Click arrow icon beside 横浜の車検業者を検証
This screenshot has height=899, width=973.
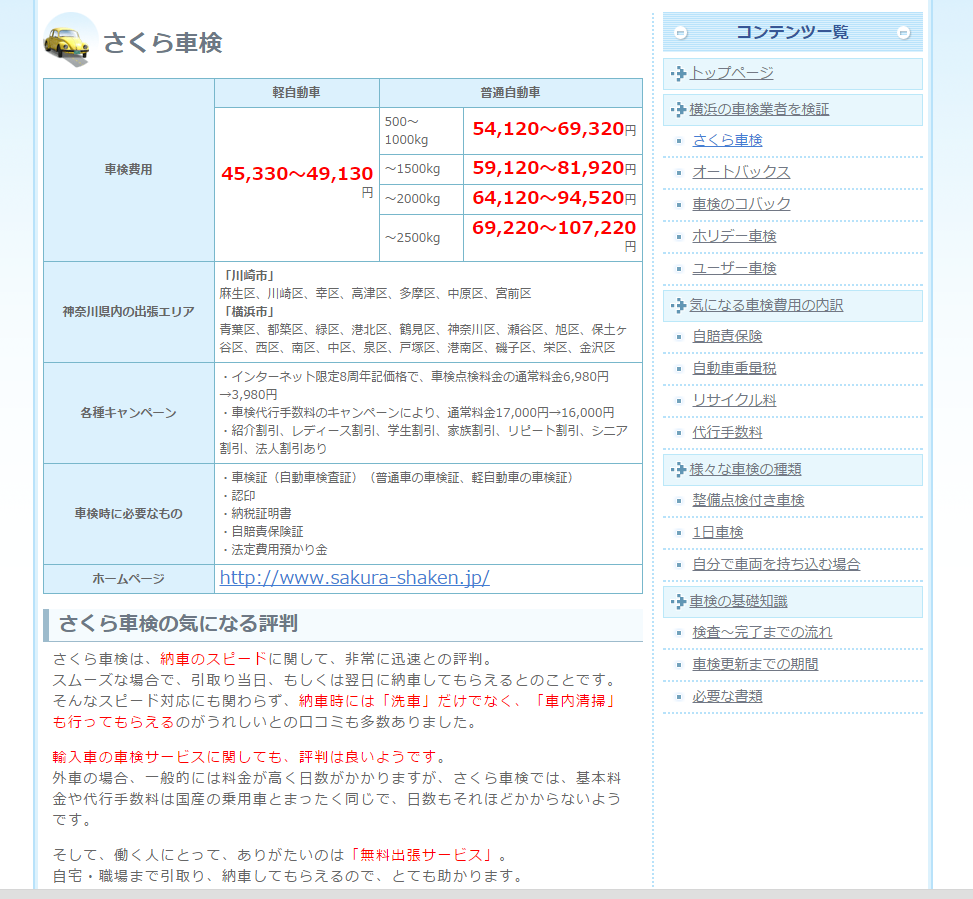(x=679, y=109)
